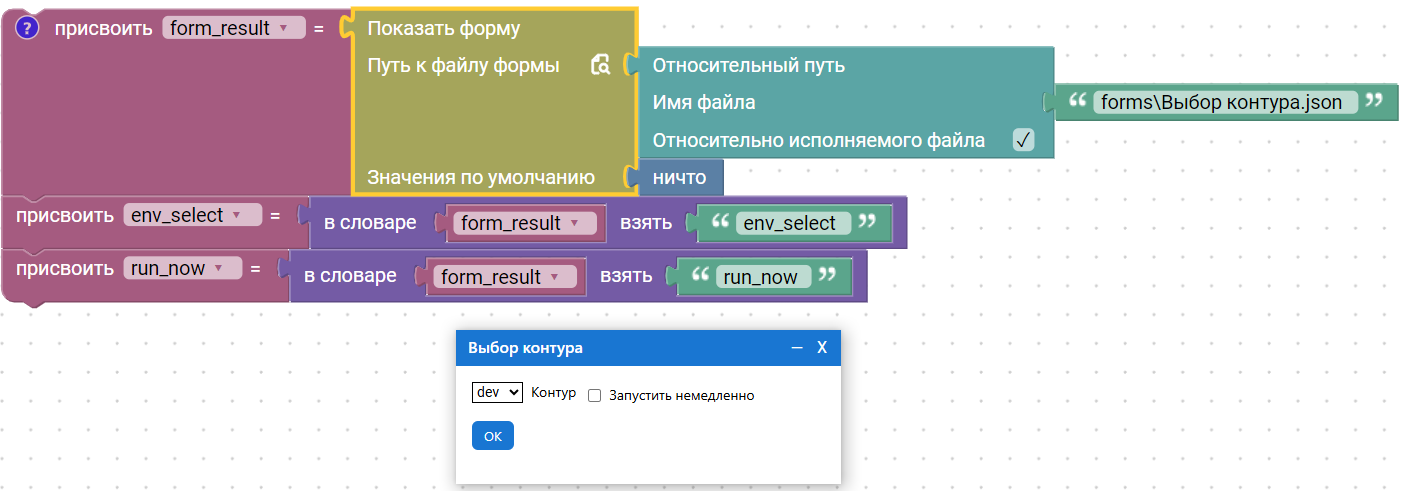Viewport: 1406px width, 491px height.
Task: Click the quoted "run_now" string value
Action: click(759, 277)
